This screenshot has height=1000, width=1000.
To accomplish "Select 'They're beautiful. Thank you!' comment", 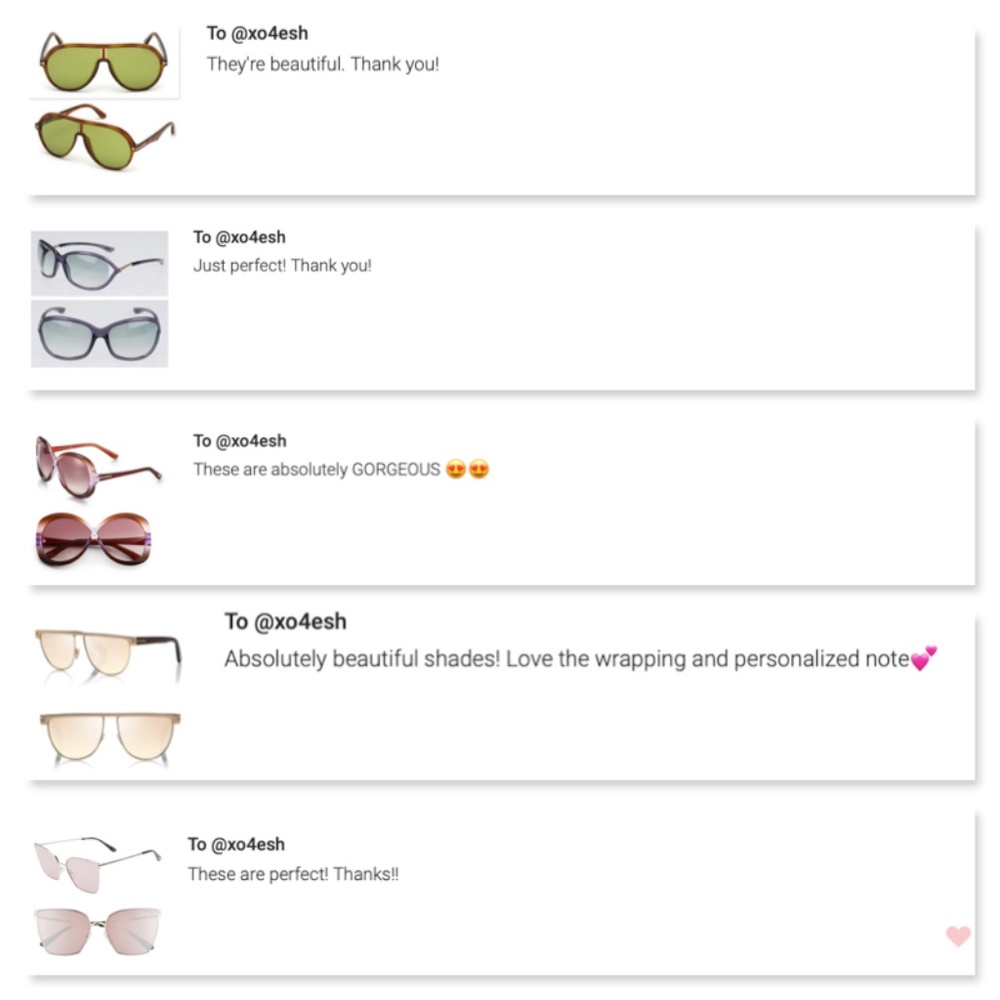I will (322, 64).
